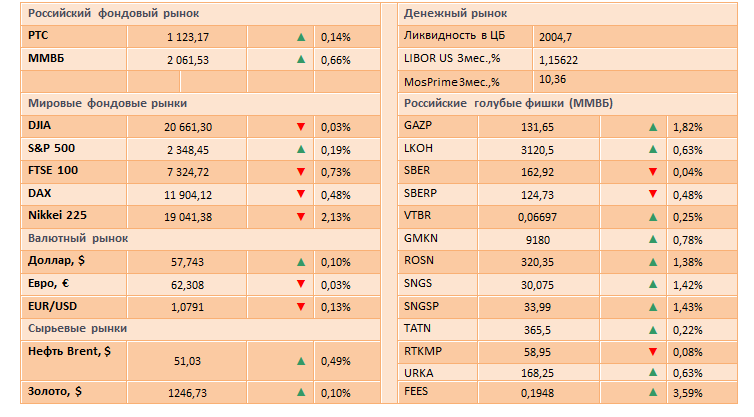This screenshot has height=417, width=754.
Task: Click the red arrow in the RTKMP row
Action: (x=653, y=351)
